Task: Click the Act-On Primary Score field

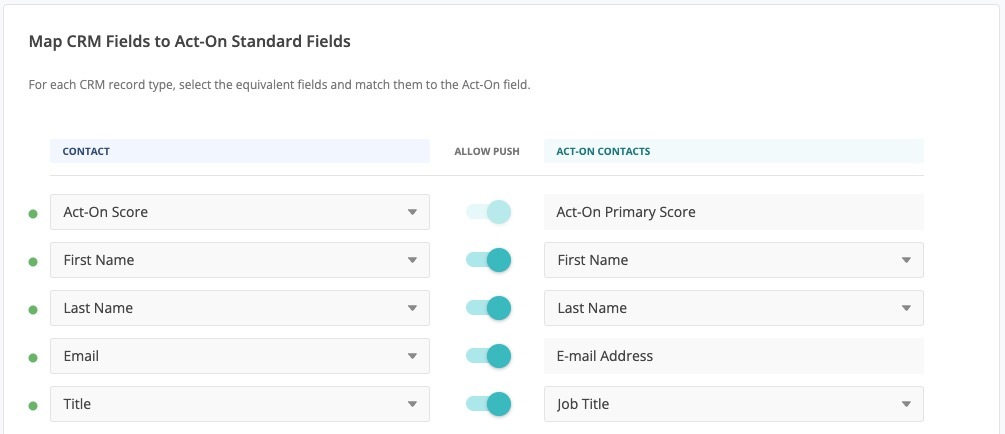Action: pos(734,212)
